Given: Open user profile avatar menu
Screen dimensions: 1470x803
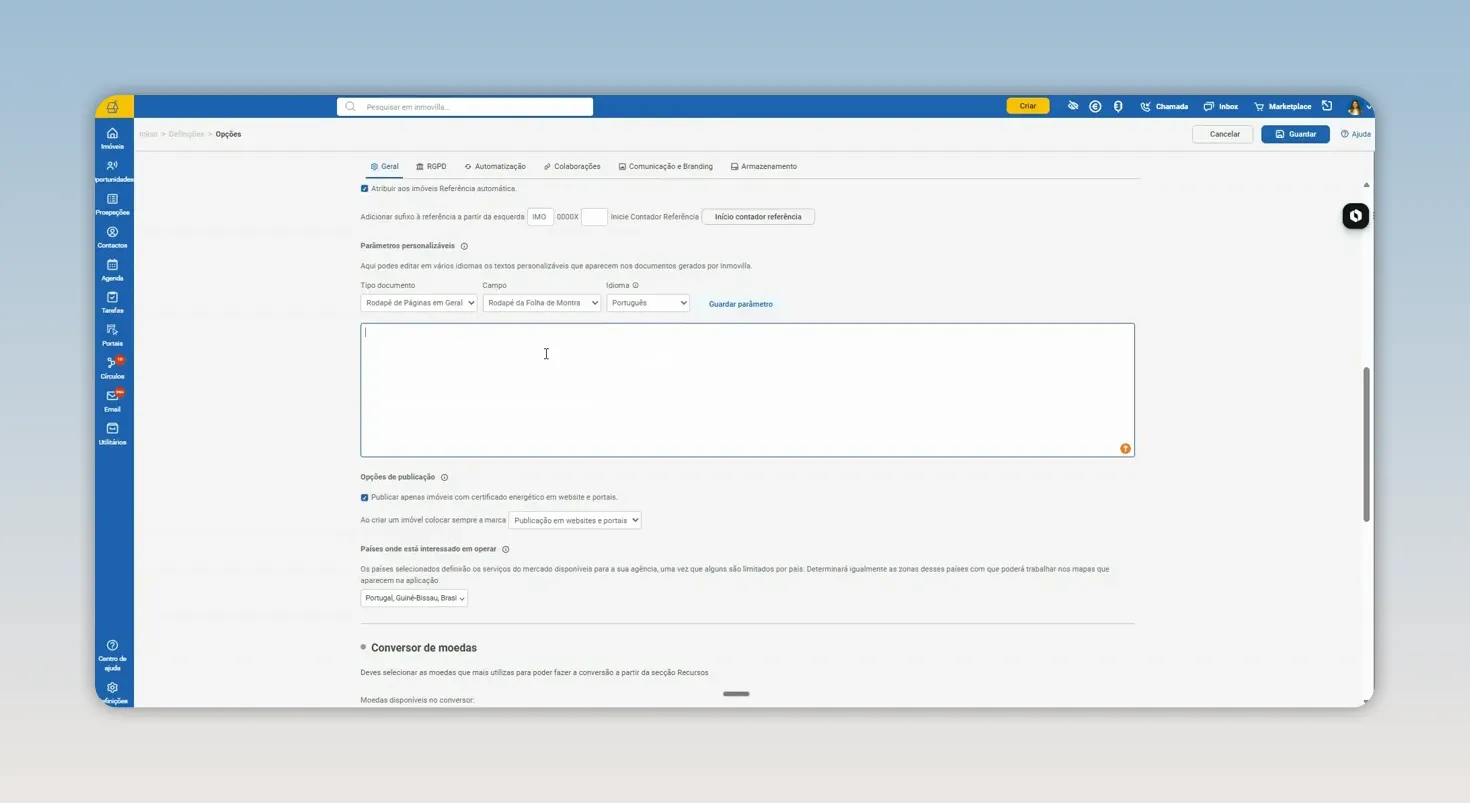Looking at the screenshot, I should click(x=1354, y=107).
